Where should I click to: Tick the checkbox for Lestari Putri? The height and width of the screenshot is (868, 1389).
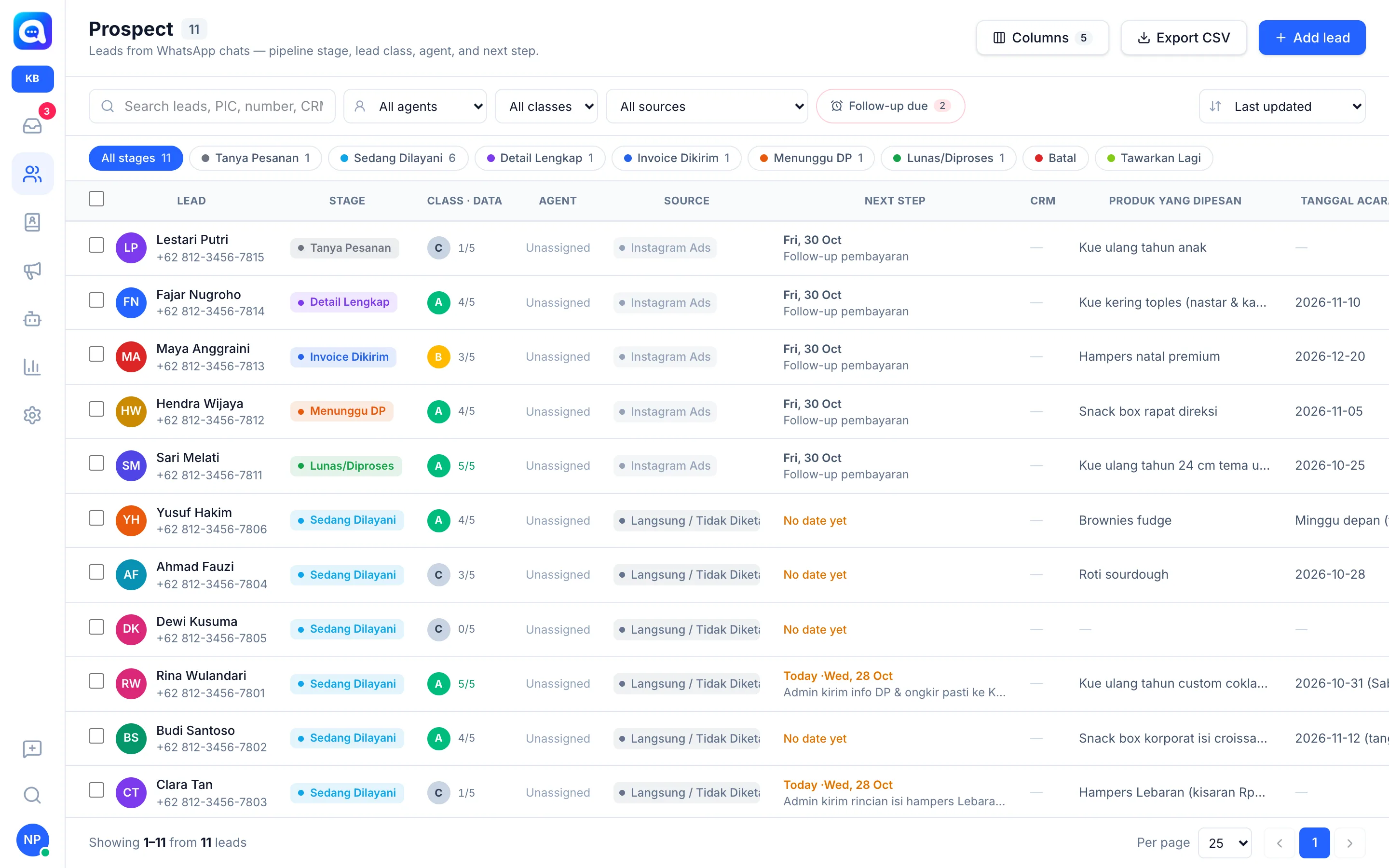96,245
